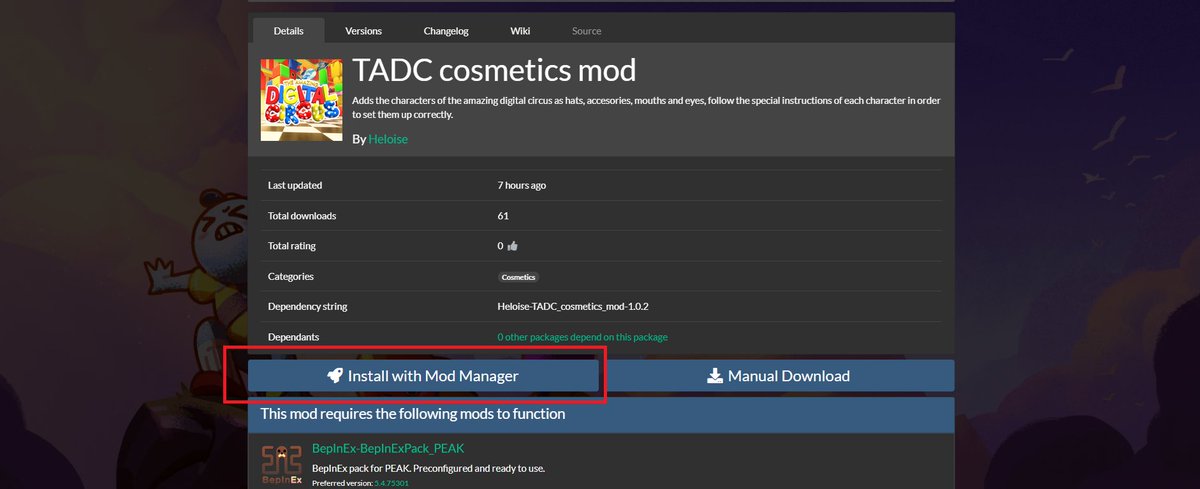Click the Cosmetics category tag
This screenshot has width=1200, height=489.
click(x=519, y=276)
